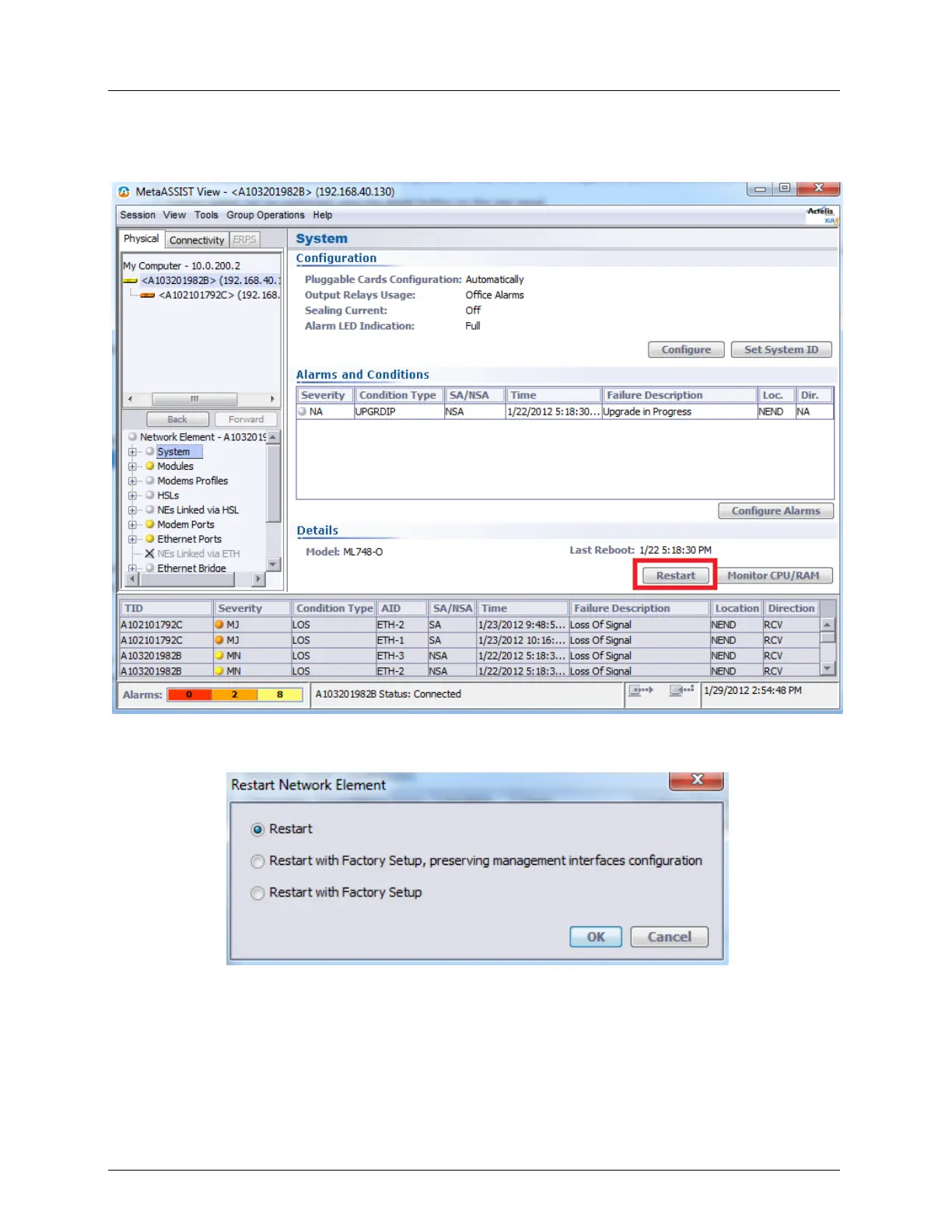
Task: Click orange MJ severity icon in ETH-2 SA row
Action: pyautogui.click(x=219, y=625)
